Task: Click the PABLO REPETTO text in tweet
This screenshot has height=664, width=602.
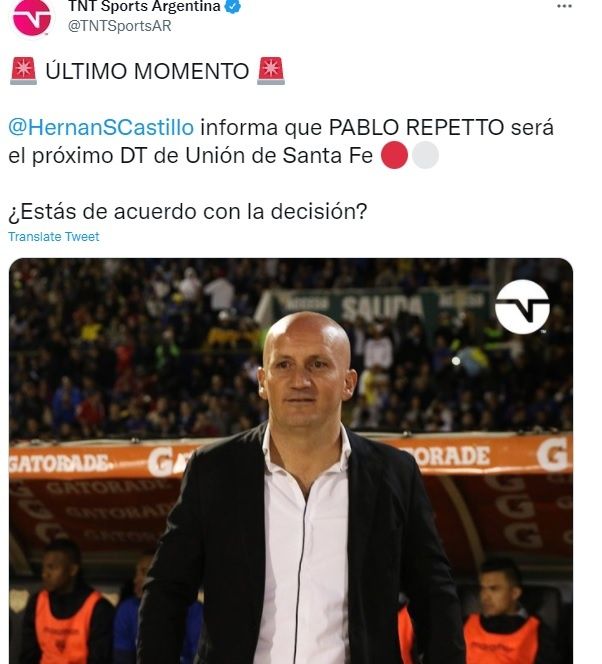Action: pyautogui.click(x=416, y=127)
